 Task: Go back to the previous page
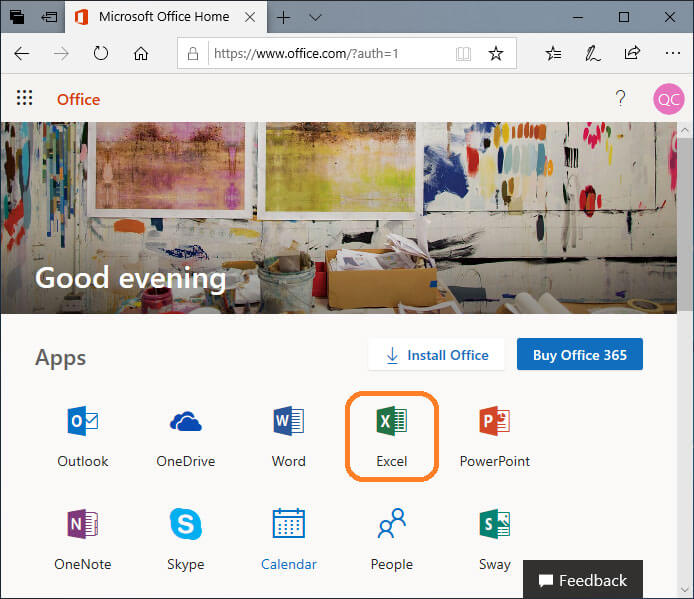click(x=22, y=54)
